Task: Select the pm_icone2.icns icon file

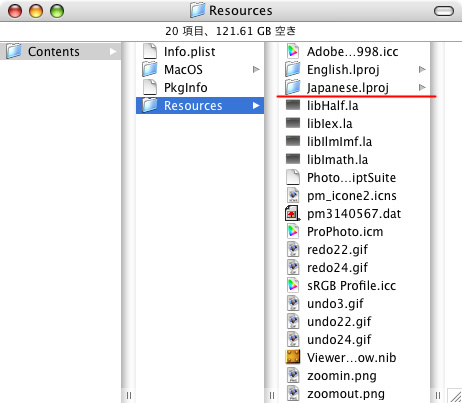Action: click(x=293, y=195)
